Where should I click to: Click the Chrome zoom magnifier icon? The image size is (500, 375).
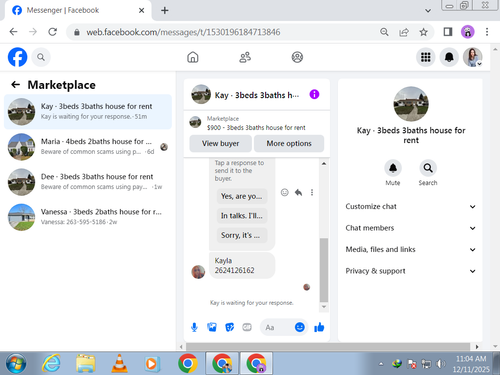pos(384,32)
